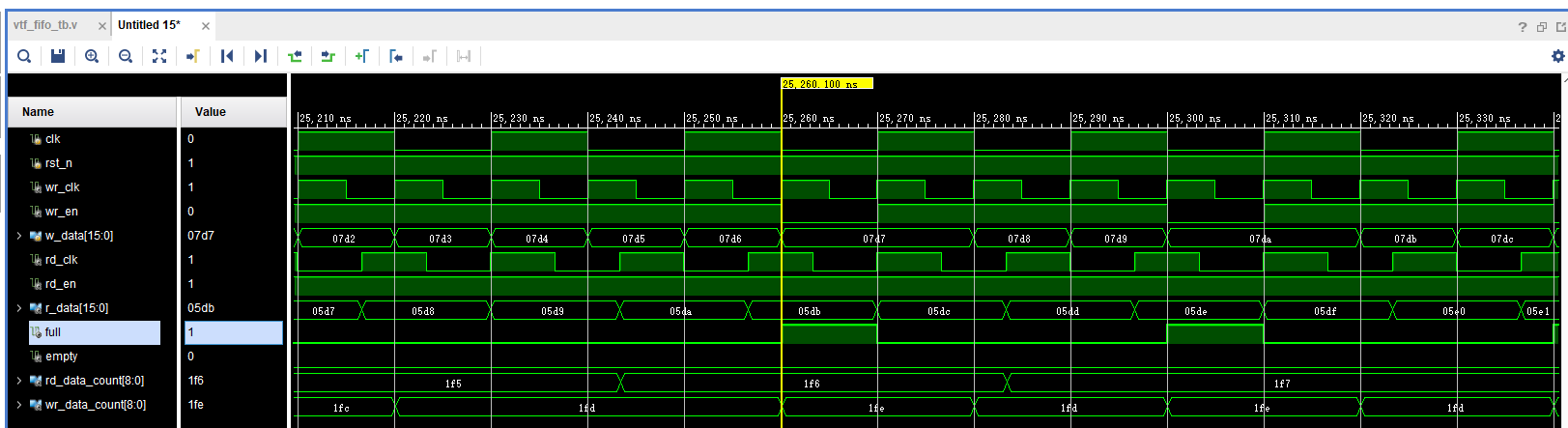
Task: Expand the r_data[15:0] bus
Action: pos(19,308)
